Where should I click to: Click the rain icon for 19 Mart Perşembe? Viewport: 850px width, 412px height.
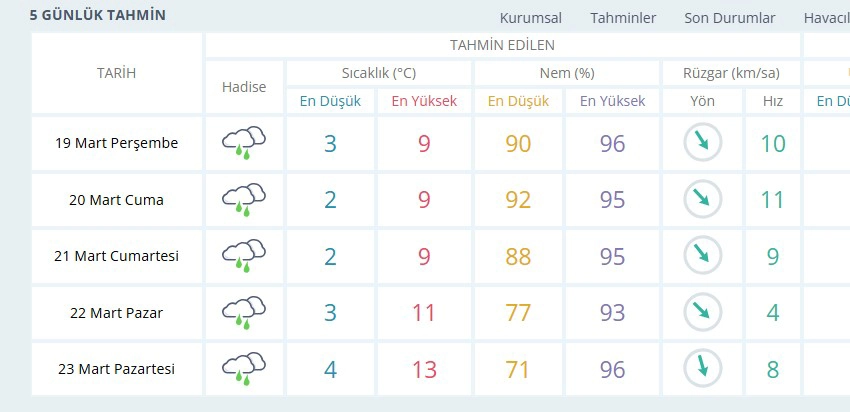243,143
